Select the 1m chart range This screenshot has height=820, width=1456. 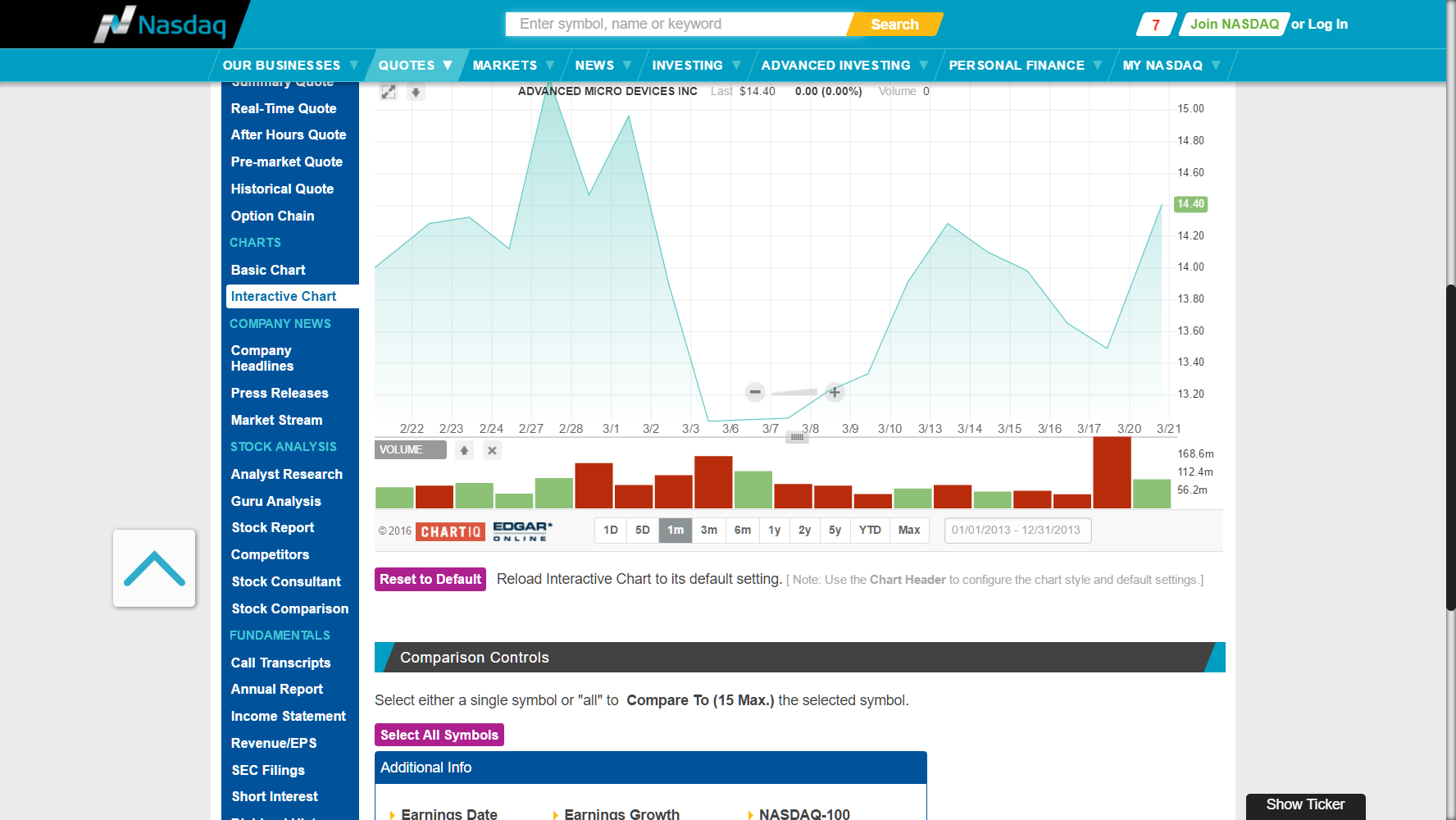point(676,531)
